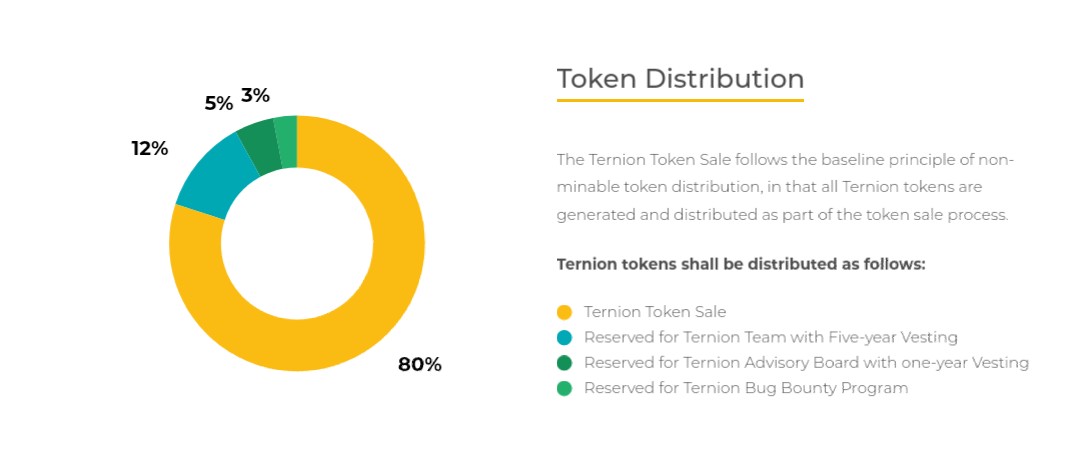This screenshot has height=476, width=1080.
Task: Click the 5% chart label
Action: (219, 104)
